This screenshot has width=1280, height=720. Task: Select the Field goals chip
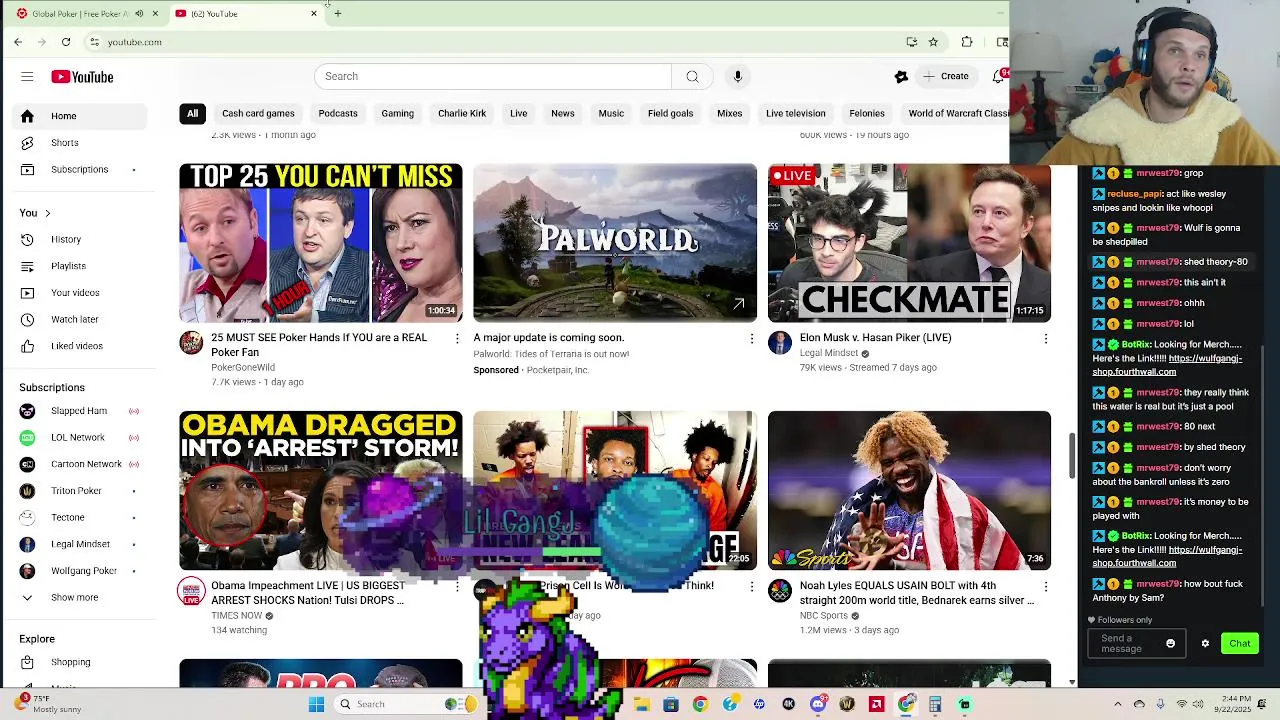tap(670, 114)
